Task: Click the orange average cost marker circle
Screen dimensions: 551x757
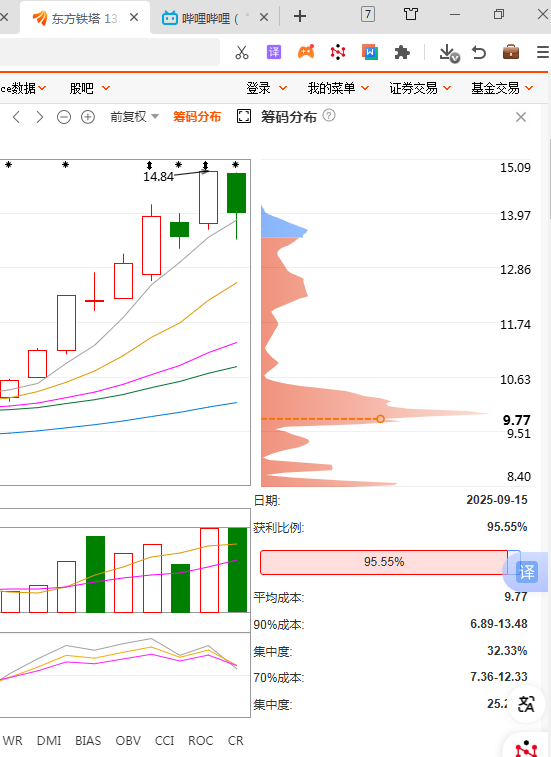Action: pos(381,419)
